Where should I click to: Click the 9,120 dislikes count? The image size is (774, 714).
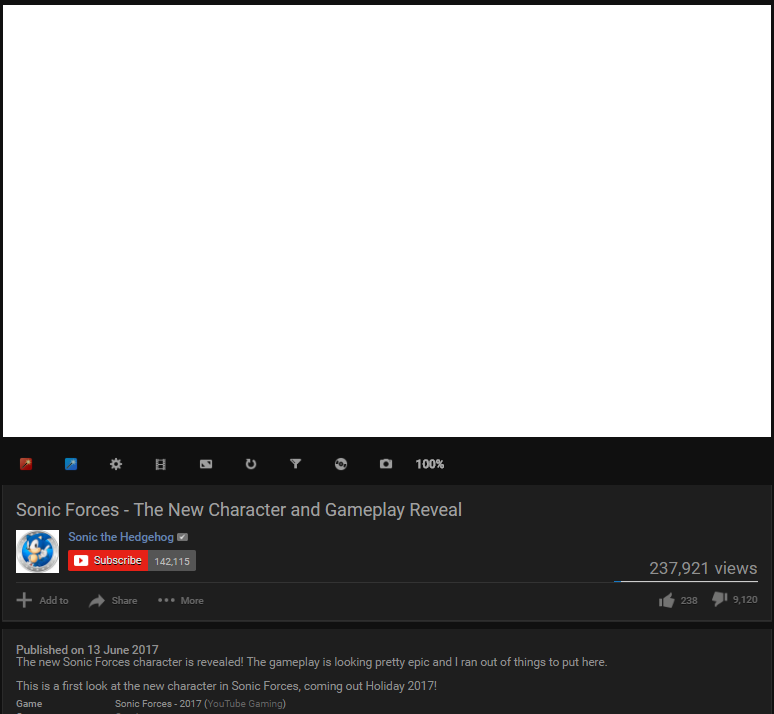pyautogui.click(x=745, y=599)
